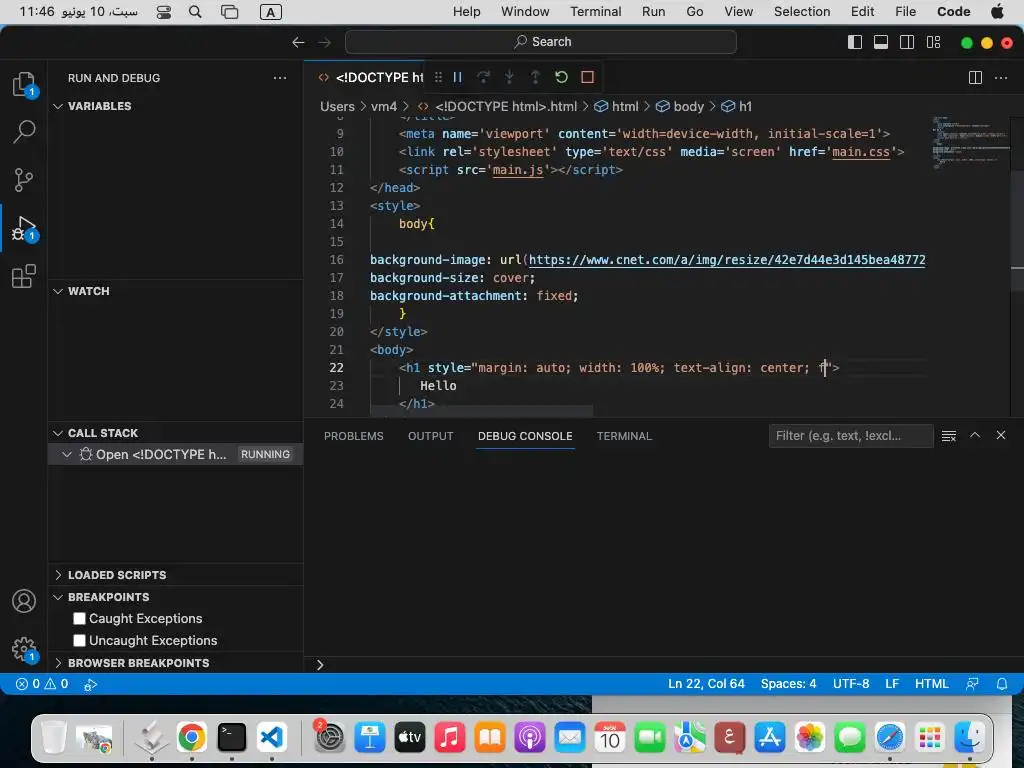Open the Manage gear icon
Viewport: 1024px width, 768px height.
pos(24,649)
